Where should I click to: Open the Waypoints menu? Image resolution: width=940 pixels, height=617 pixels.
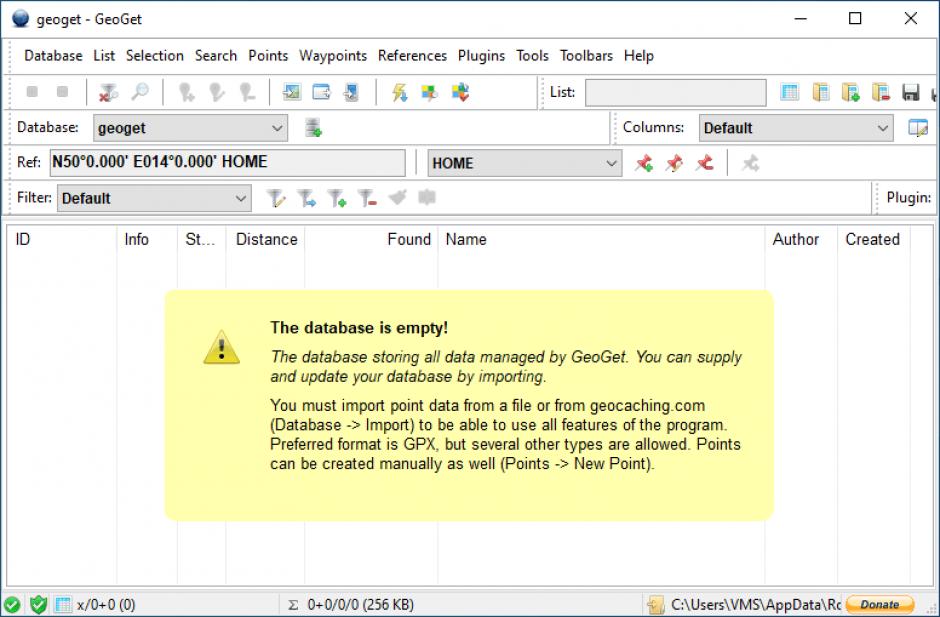click(333, 56)
